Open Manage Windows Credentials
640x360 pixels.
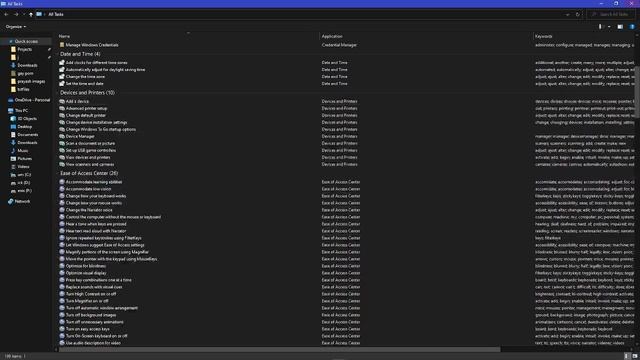tap(92, 45)
